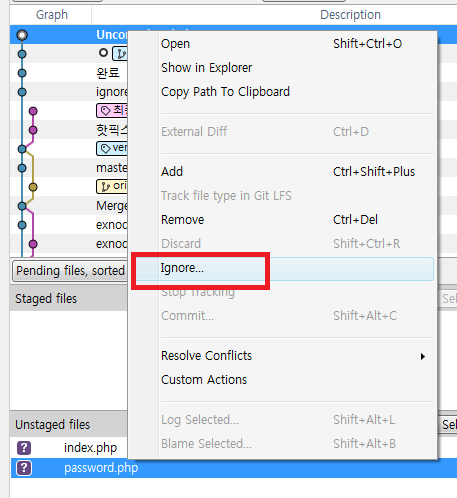Select the Merge commit row
The image size is (457, 498).
tap(69, 206)
